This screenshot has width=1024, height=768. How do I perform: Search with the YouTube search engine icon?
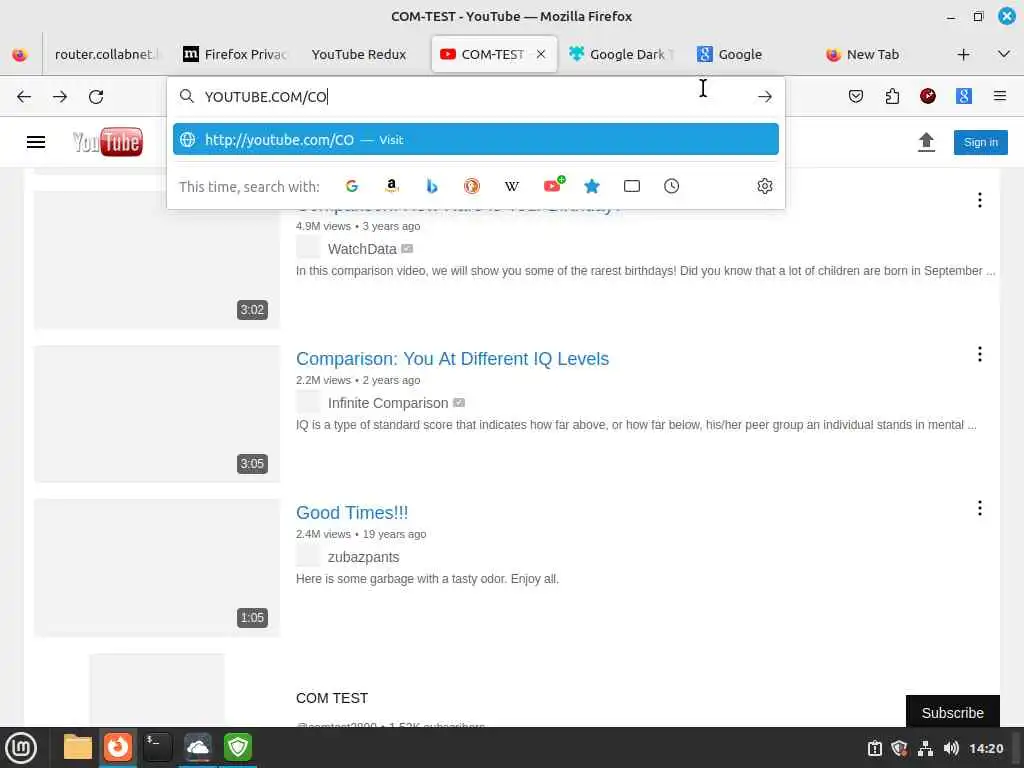553,185
